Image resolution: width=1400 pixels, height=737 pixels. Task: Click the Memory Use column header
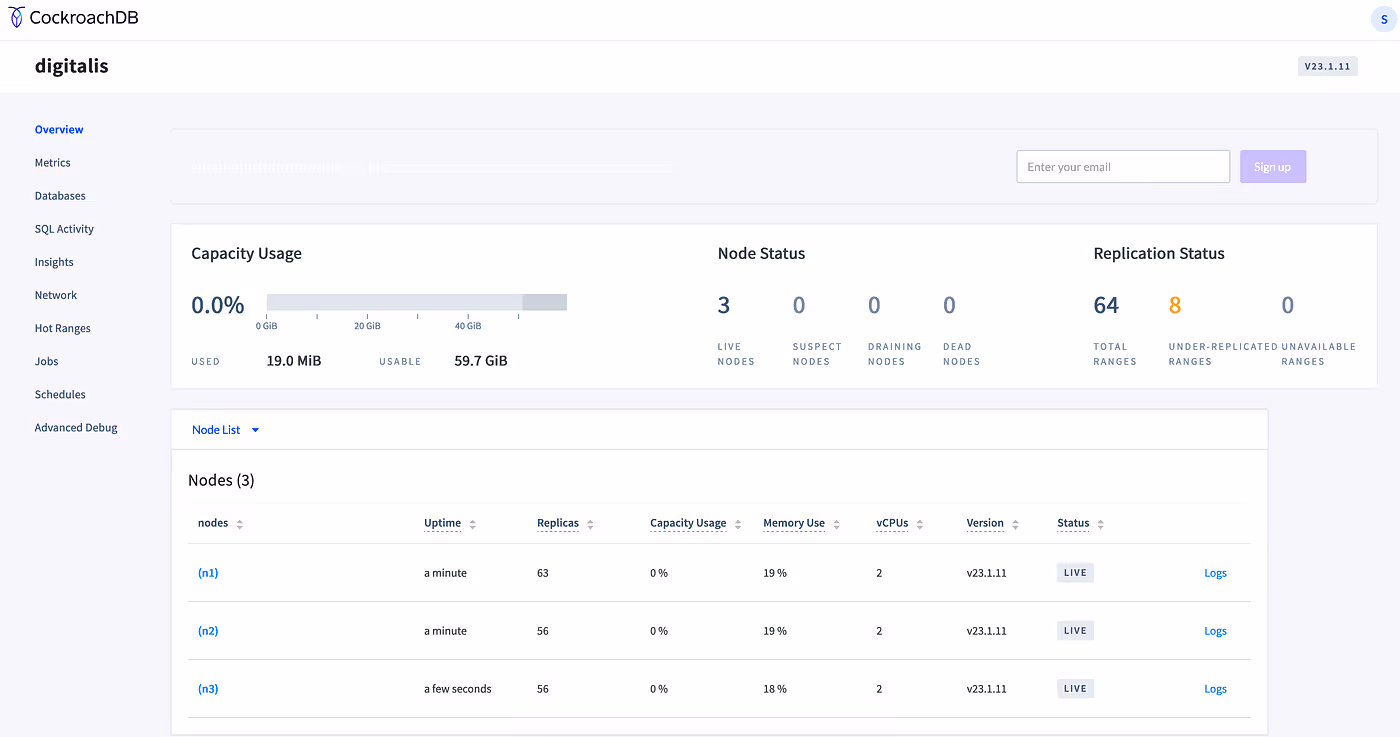pos(794,523)
